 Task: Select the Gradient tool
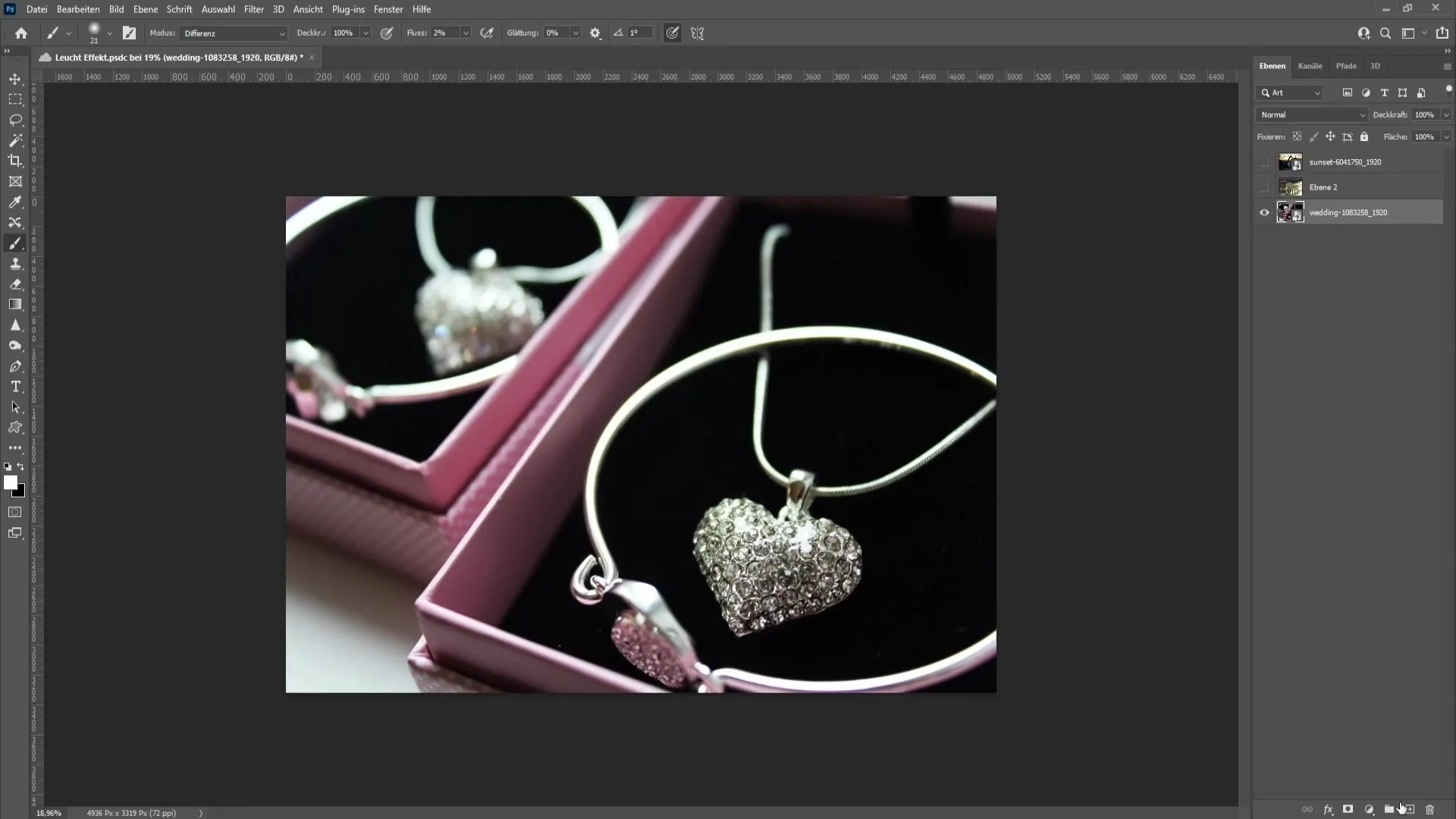pos(15,305)
